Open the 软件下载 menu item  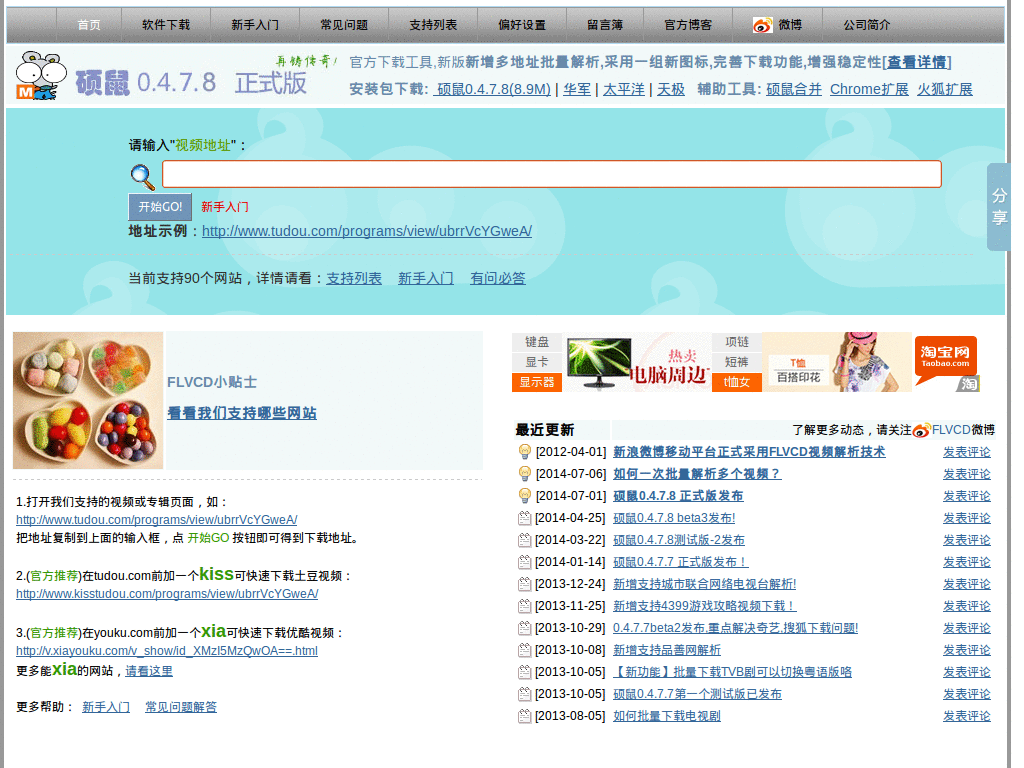(166, 25)
